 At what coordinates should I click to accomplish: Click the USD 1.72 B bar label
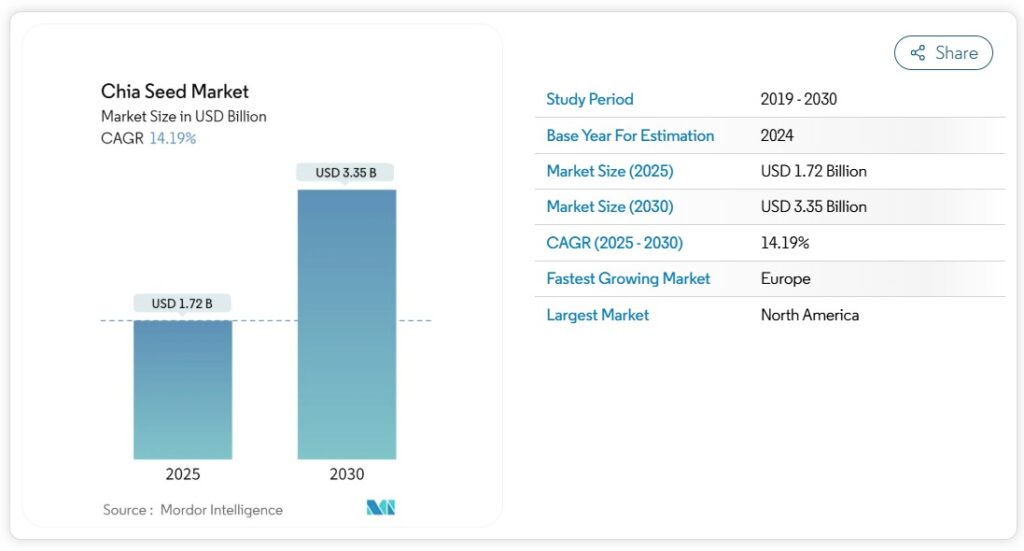(182, 303)
